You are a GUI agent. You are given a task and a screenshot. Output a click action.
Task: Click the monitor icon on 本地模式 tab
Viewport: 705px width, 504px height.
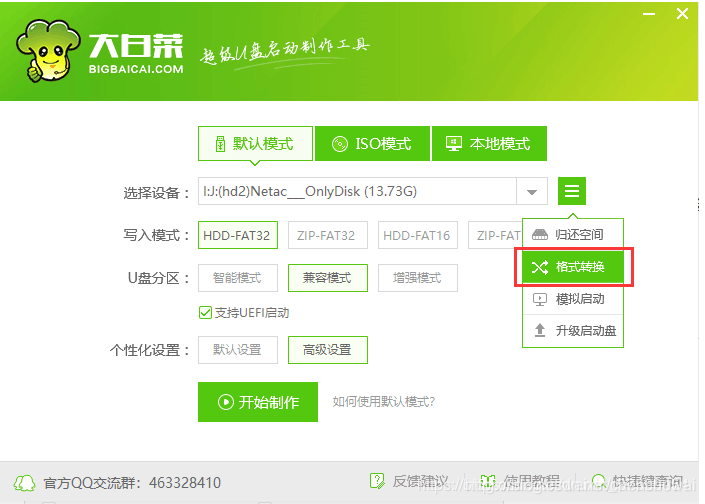pyautogui.click(x=454, y=144)
